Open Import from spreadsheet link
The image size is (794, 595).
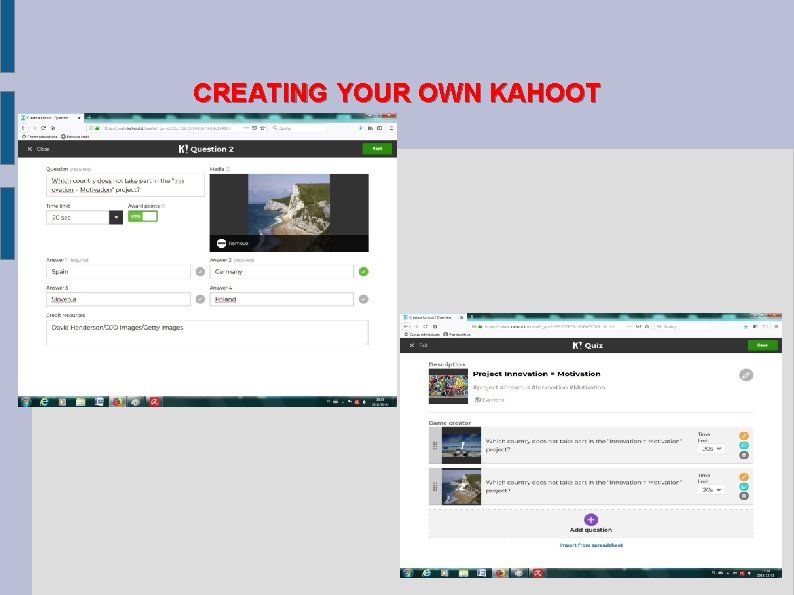point(591,545)
